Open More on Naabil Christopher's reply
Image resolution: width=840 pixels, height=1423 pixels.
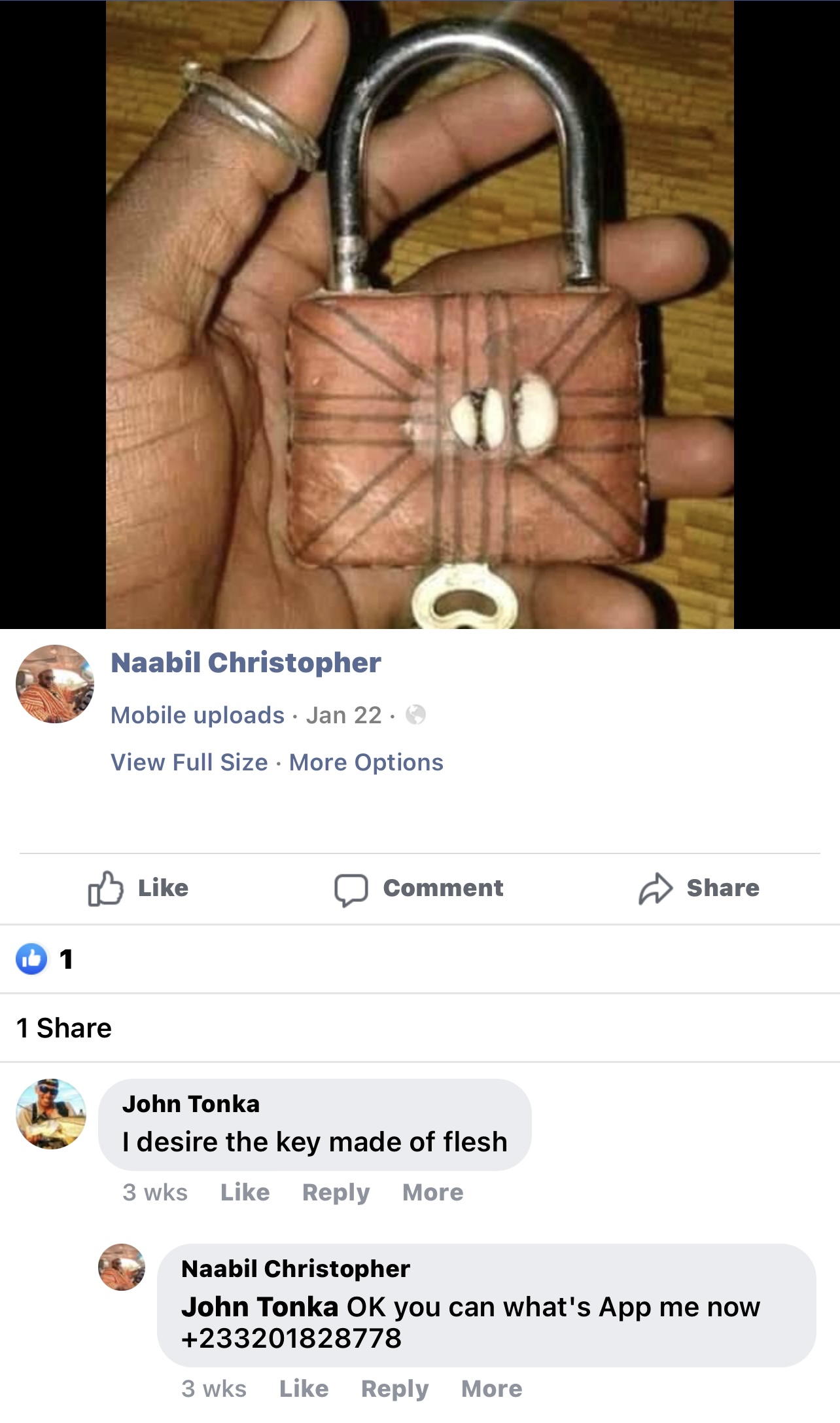click(x=491, y=1388)
